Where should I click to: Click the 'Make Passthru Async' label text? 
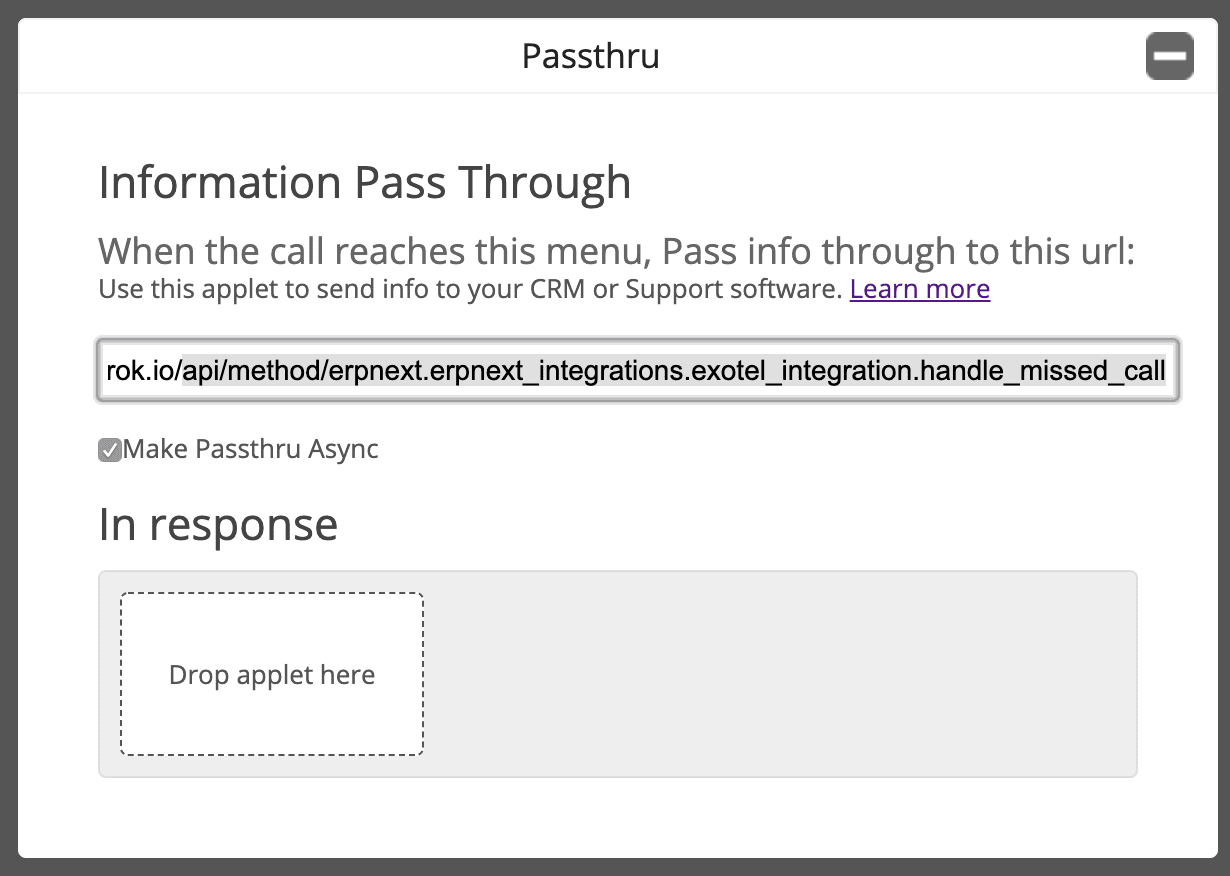click(251, 450)
